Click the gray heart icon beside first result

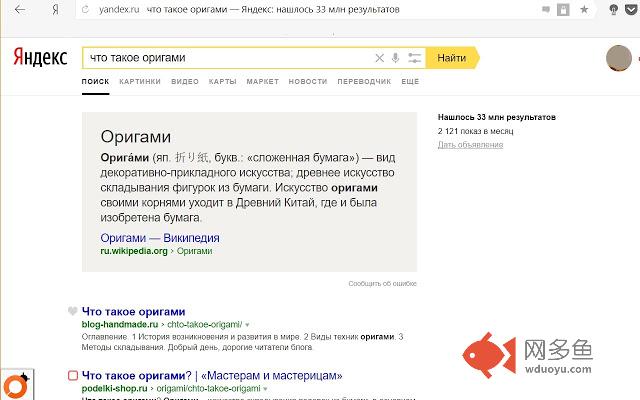(x=72, y=311)
